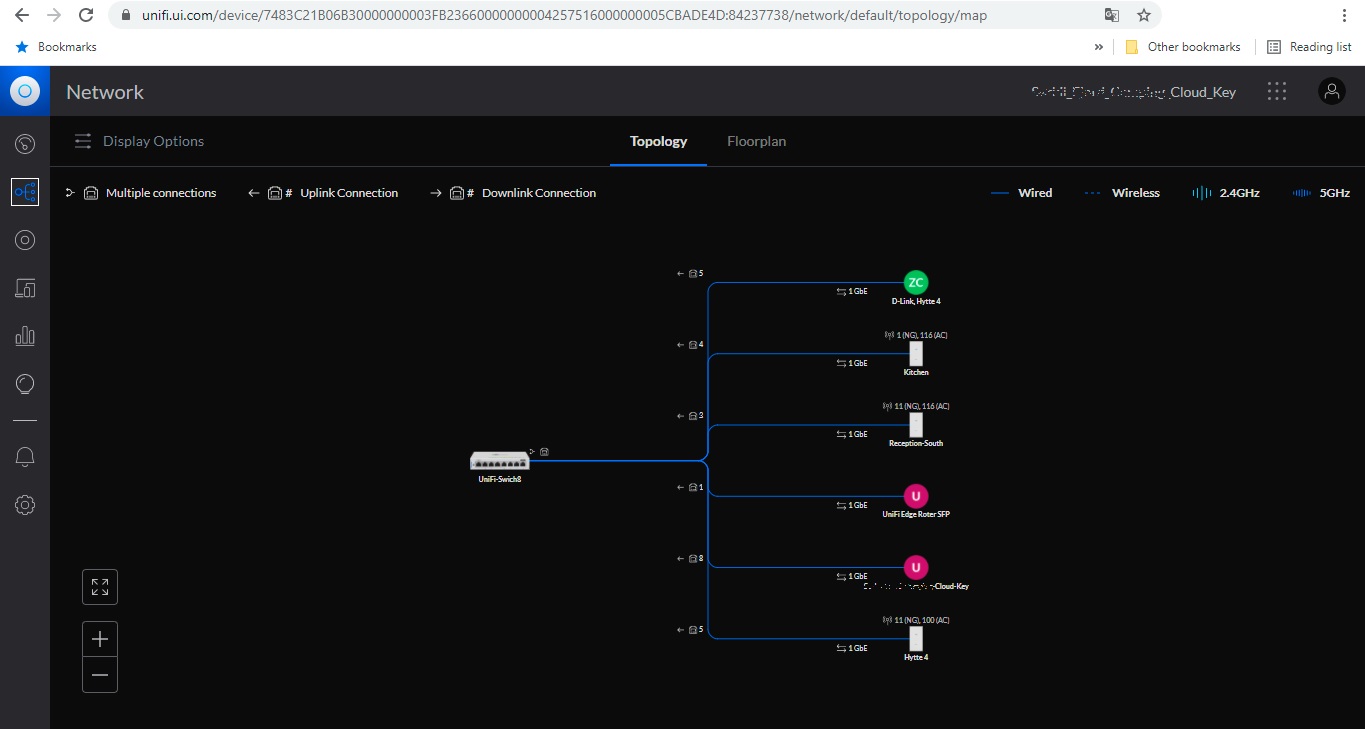
Task: Select the Cloud-Key magenta U node
Action: (x=916, y=568)
